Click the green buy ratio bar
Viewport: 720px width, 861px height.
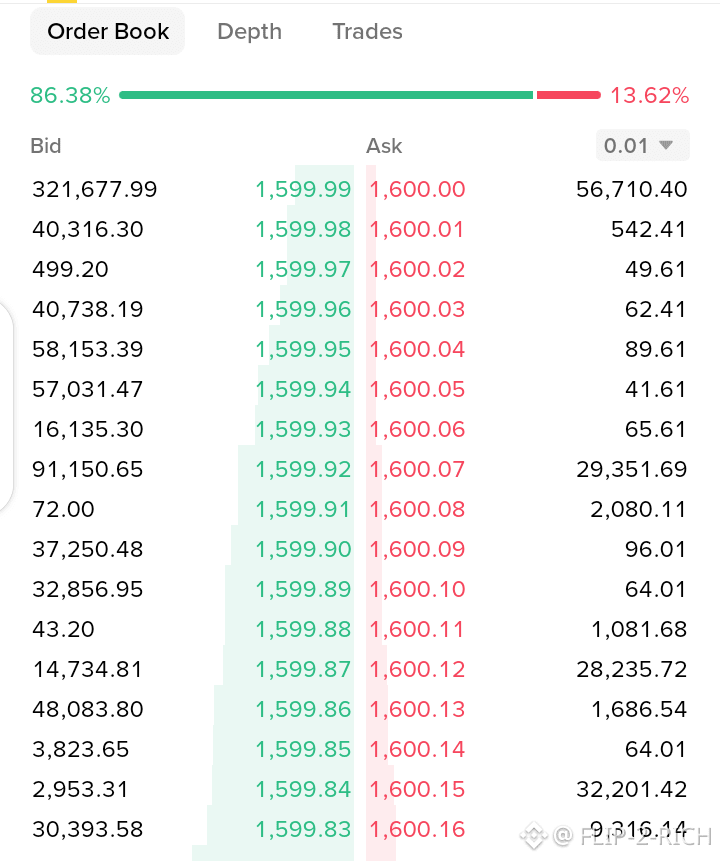326,96
